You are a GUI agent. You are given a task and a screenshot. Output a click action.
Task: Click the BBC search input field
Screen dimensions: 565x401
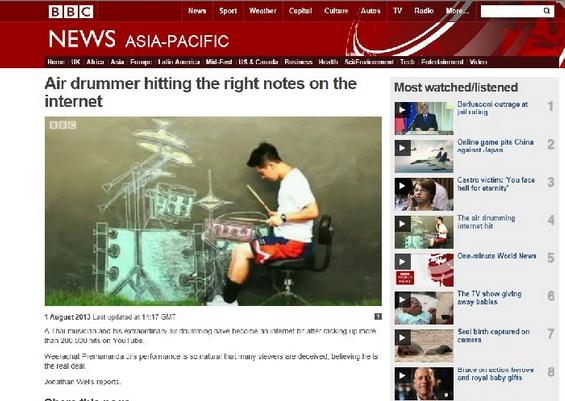coord(512,11)
